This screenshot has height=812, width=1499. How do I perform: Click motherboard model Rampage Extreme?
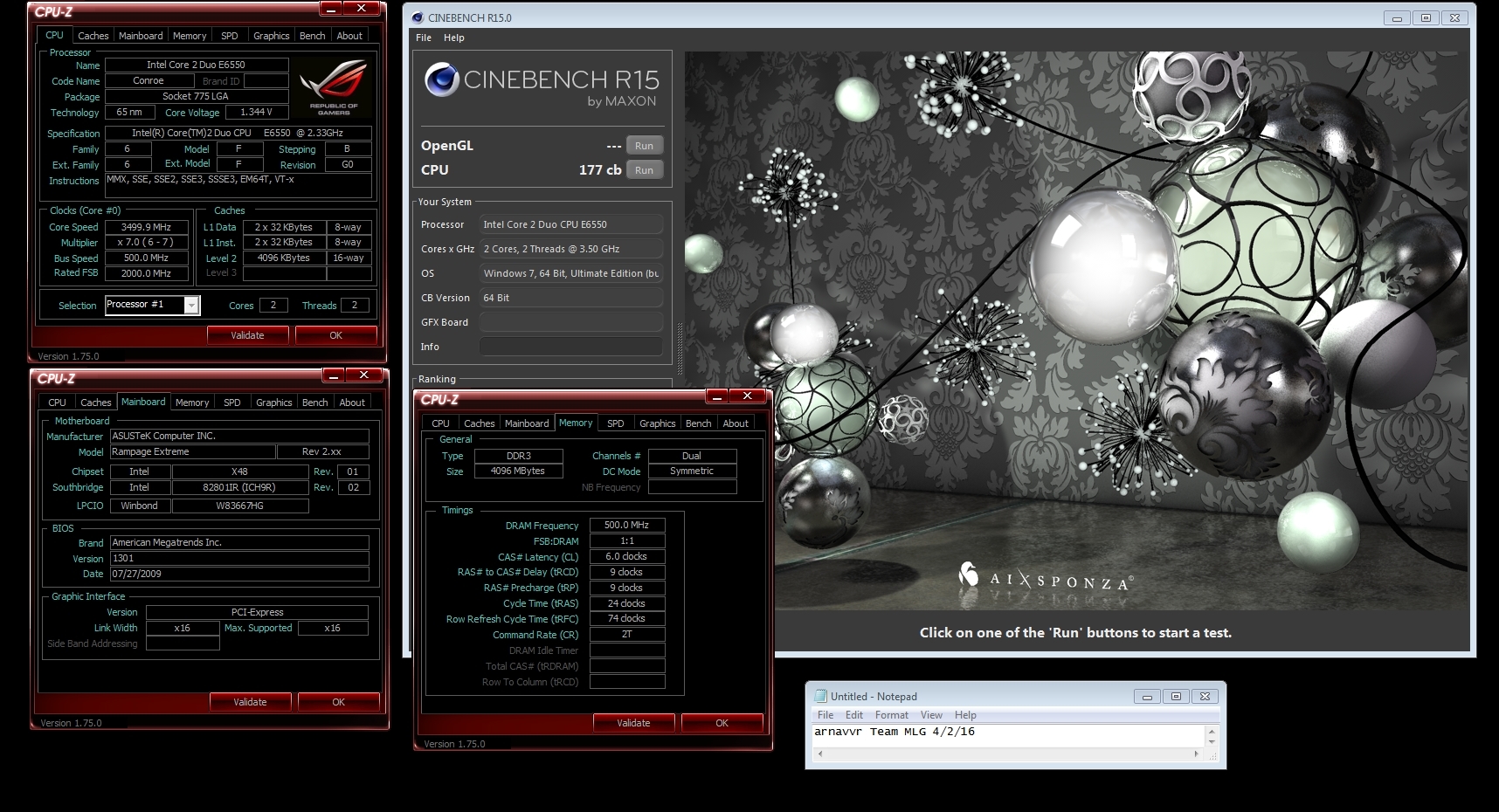191,451
